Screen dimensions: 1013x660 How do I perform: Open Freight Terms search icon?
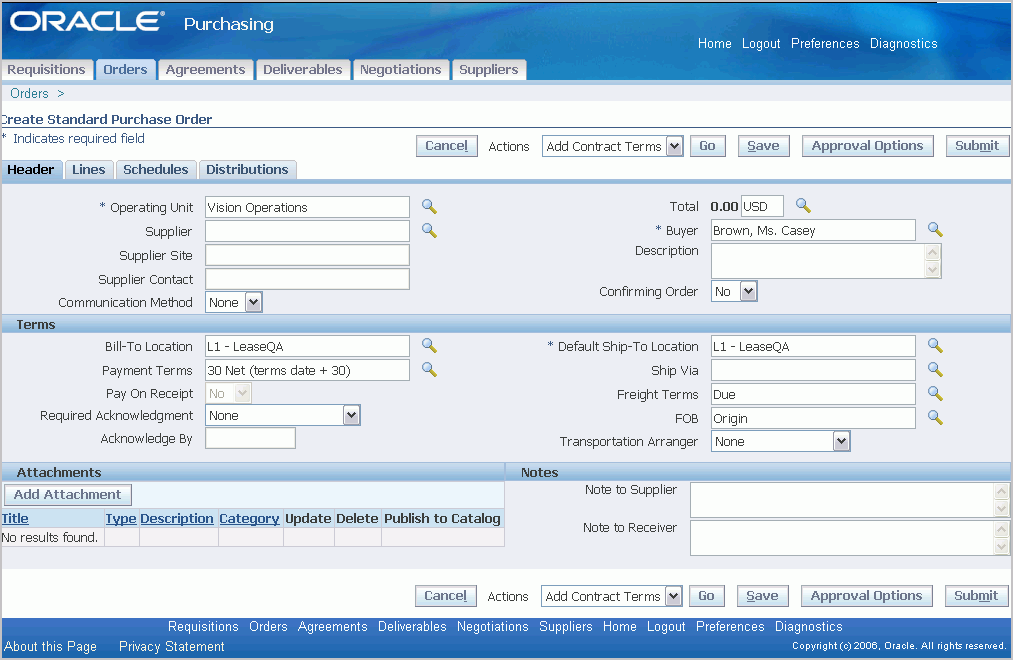(x=935, y=393)
